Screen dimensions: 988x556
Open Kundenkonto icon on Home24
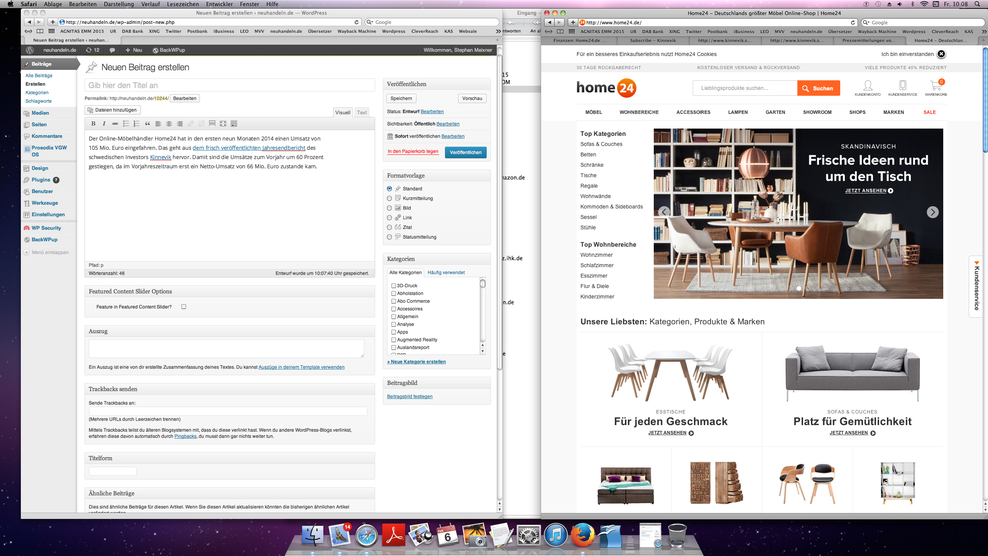click(868, 88)
